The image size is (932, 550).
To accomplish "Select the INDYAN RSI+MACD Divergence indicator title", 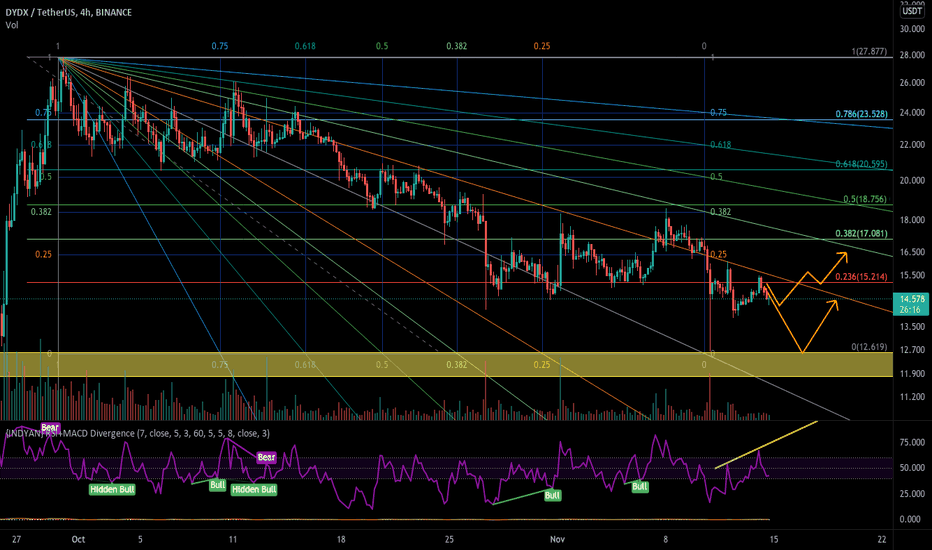I will (x=137, y=433).
